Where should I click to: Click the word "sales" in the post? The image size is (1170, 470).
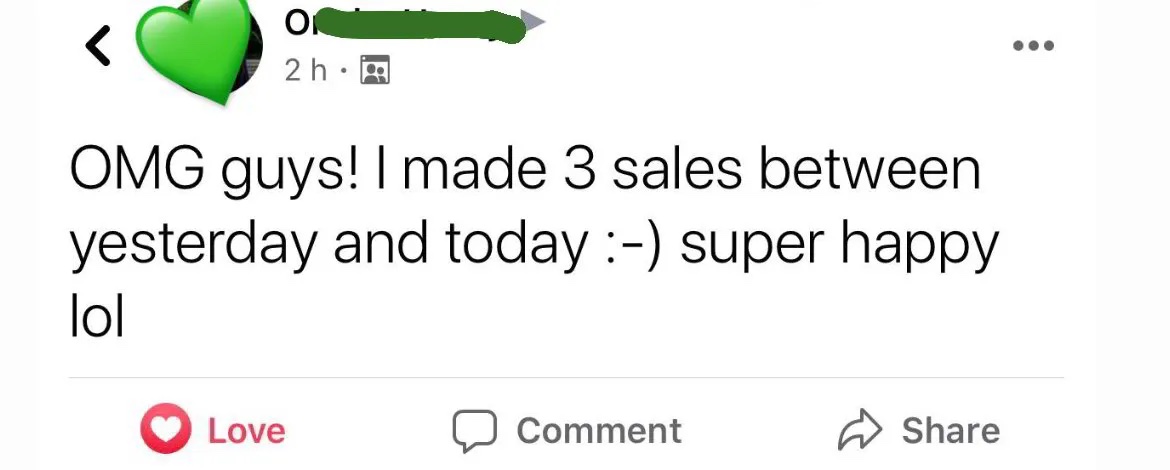676,172
